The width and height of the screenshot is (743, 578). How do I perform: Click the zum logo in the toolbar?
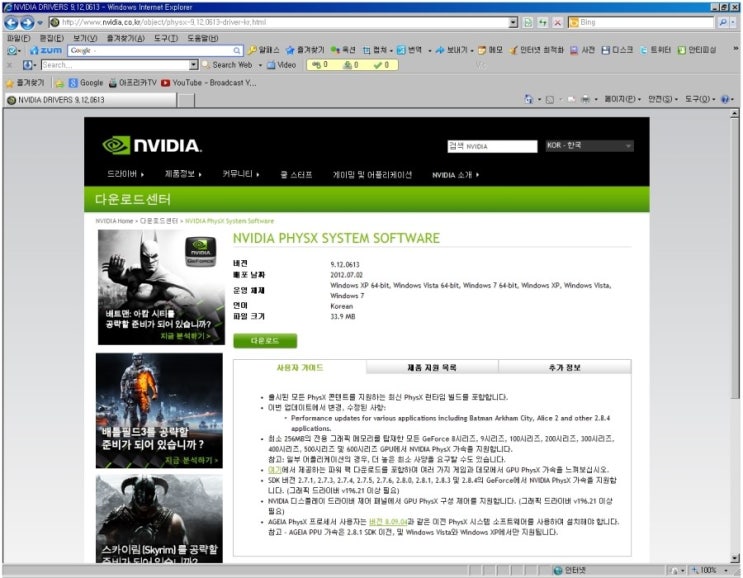coord(45,50)
